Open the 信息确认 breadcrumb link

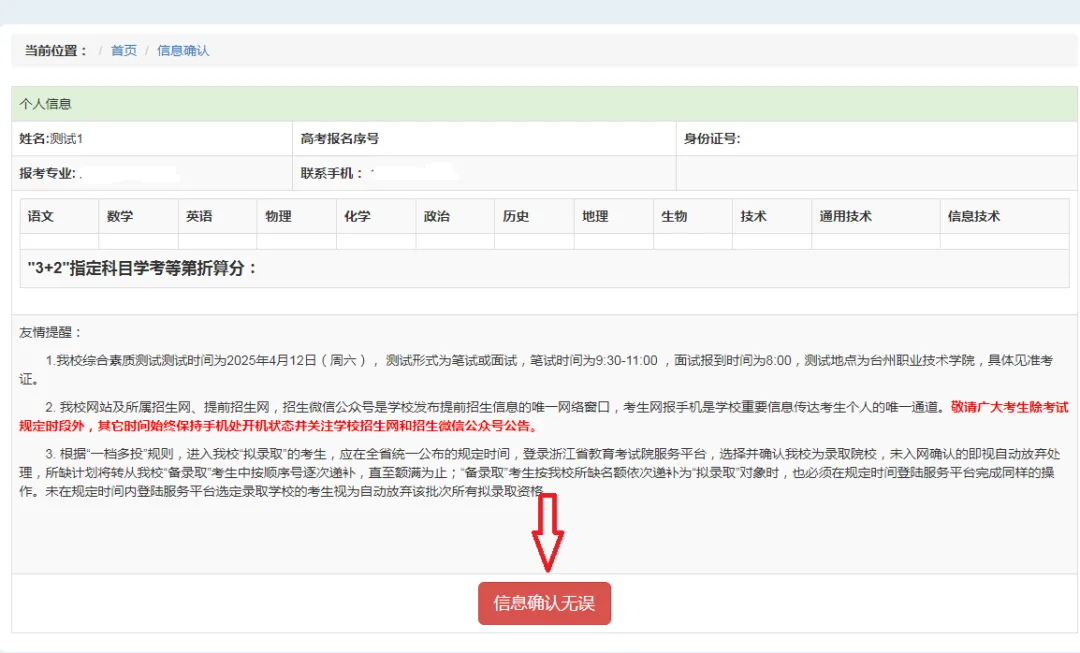[183, 51]
